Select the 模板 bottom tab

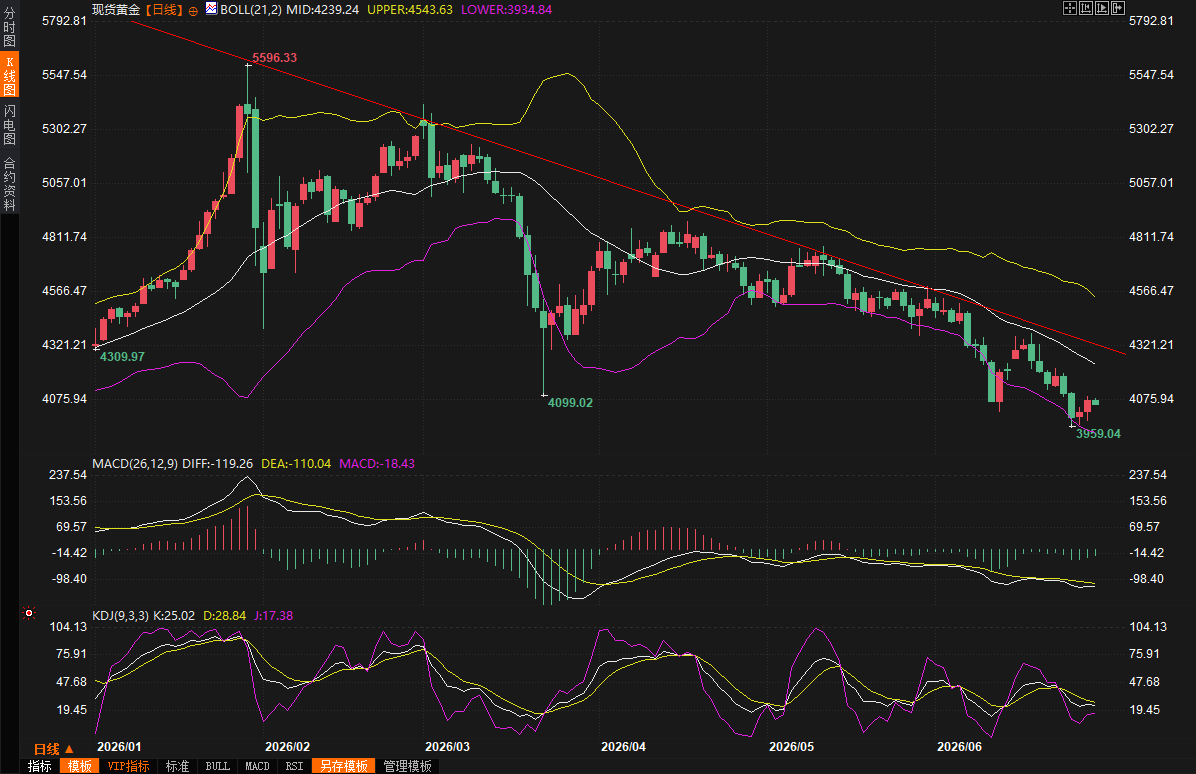(x=79, y=766)
